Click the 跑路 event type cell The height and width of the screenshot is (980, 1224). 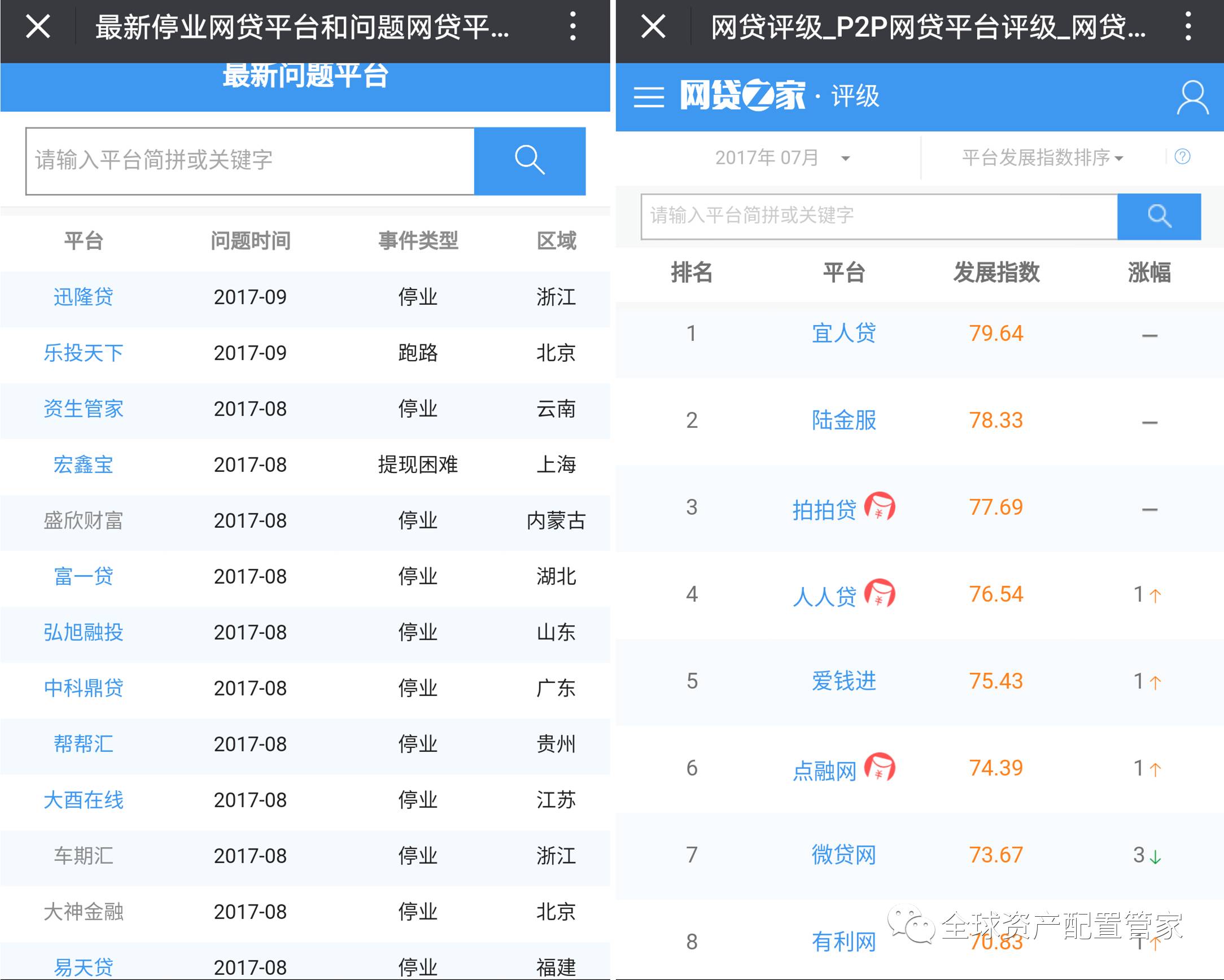(418, 353)
